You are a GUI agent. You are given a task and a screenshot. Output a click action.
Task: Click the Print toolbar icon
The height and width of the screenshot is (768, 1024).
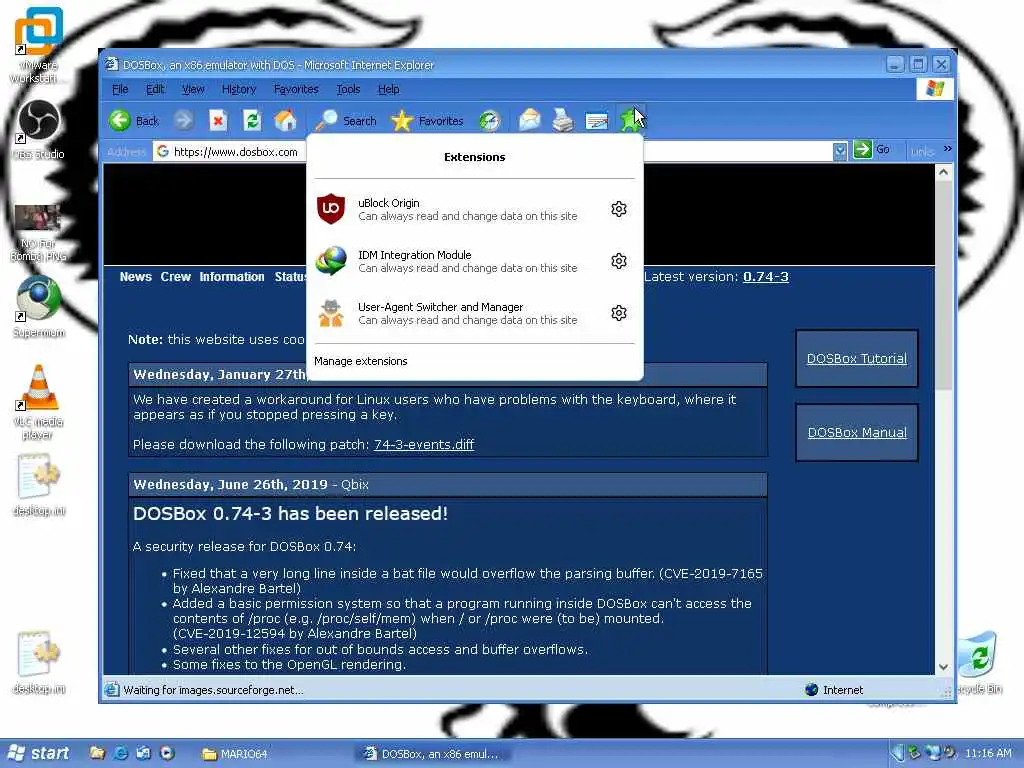click(x=563, y=120)
